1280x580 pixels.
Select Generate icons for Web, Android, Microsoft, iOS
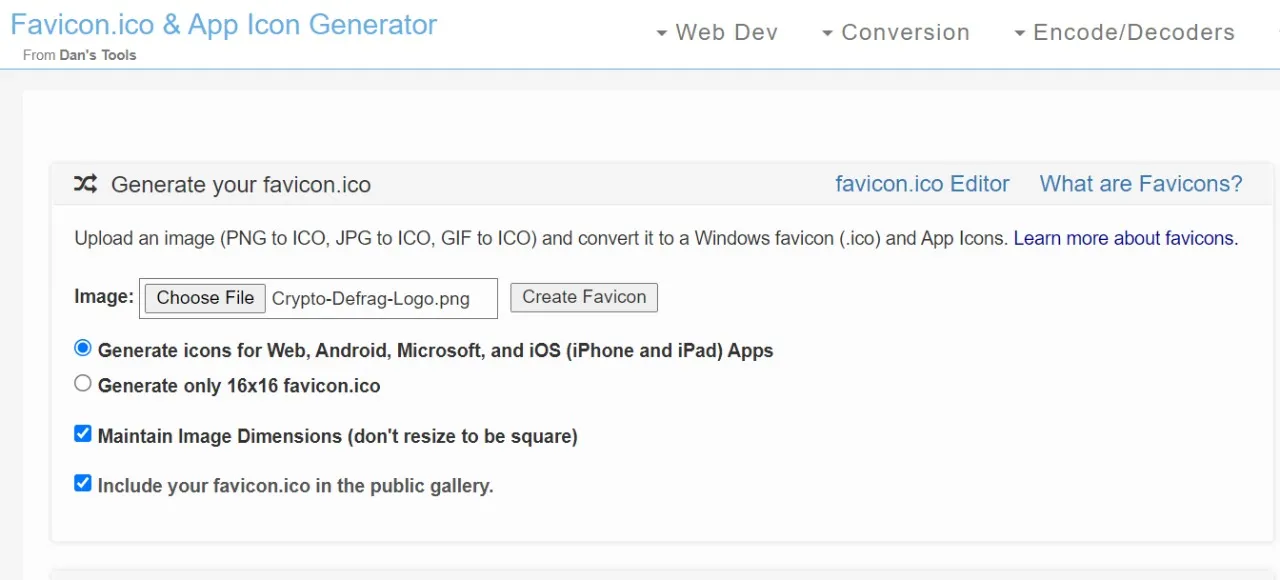pyautogui.click(x=83, y=349)
